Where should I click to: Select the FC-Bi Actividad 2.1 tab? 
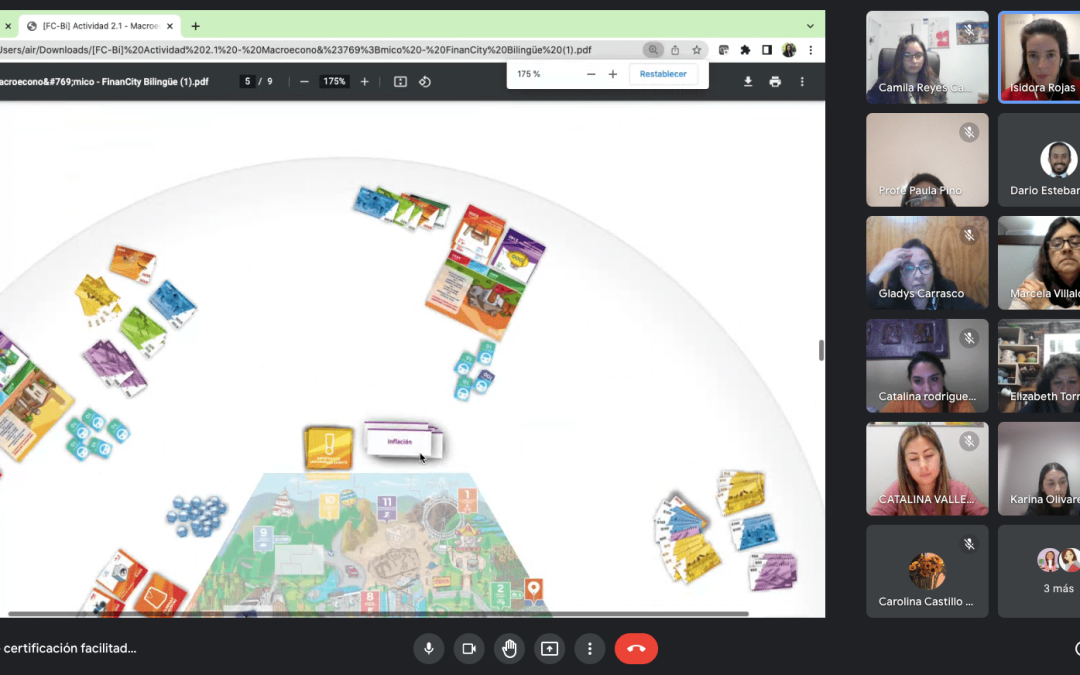coord(100,26)
